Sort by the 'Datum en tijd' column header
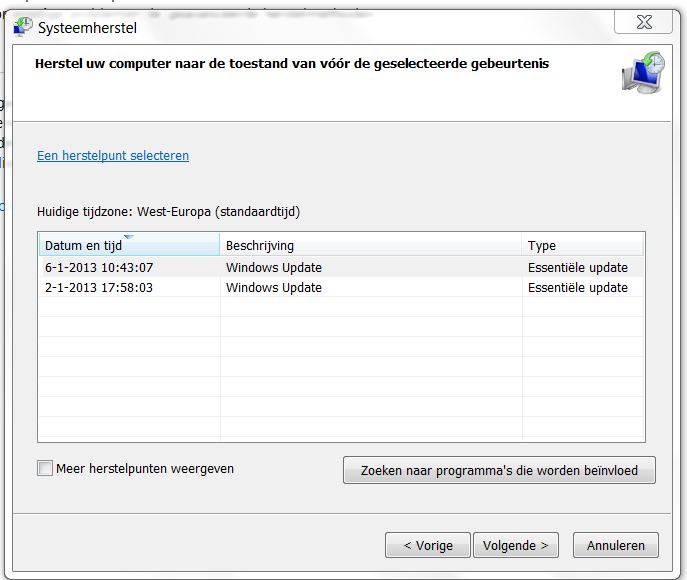This screenshot has height=580, width=687. [x=129, y=245]
